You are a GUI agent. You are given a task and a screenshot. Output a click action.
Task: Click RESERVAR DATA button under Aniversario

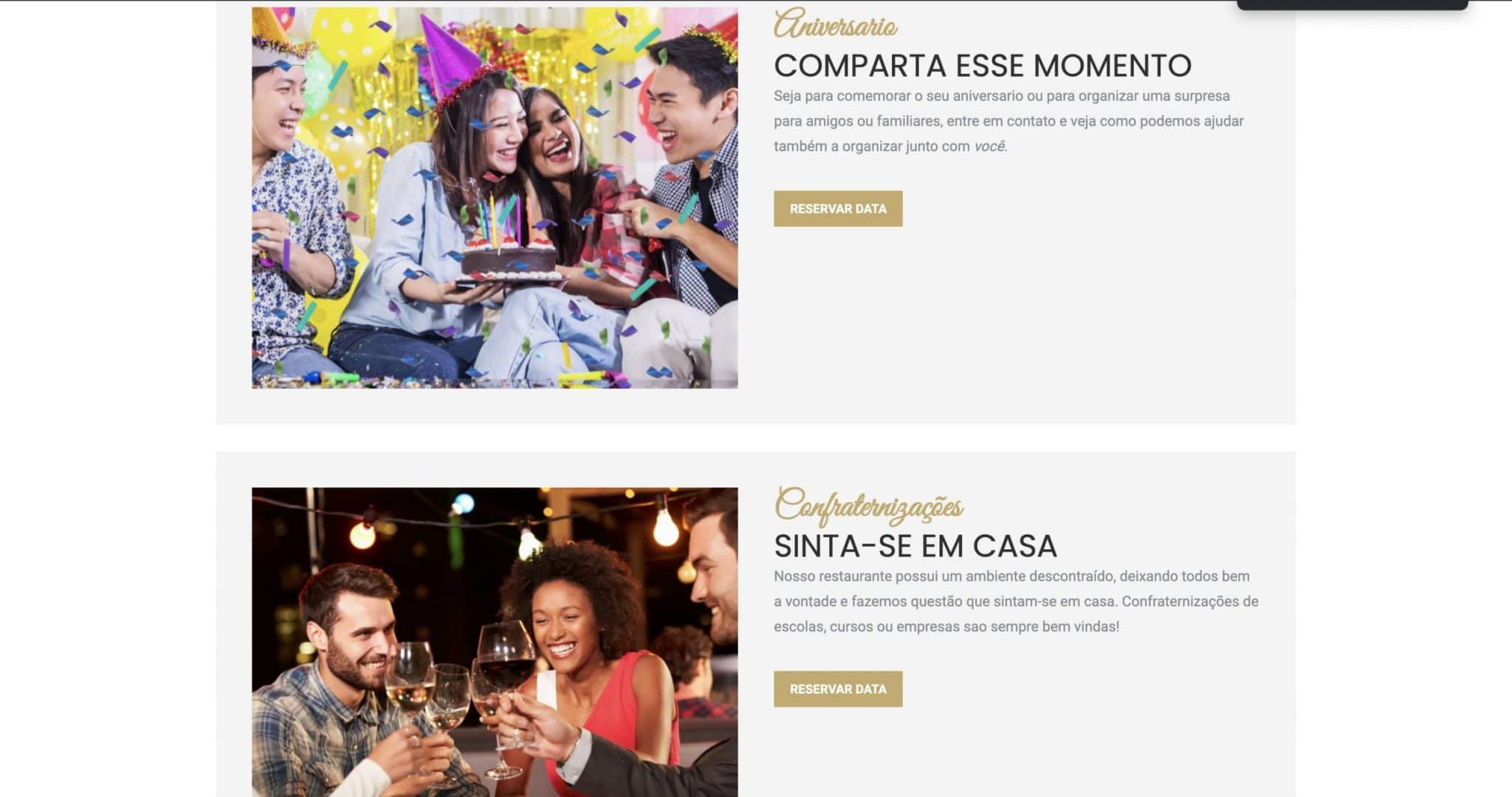pyautogui.click(x=837, y=209)
